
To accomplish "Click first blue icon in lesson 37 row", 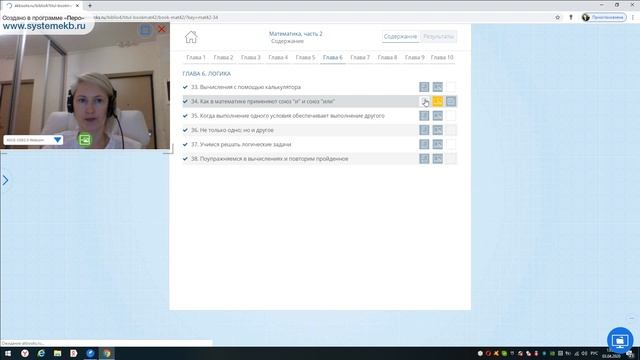I will 424,144.
